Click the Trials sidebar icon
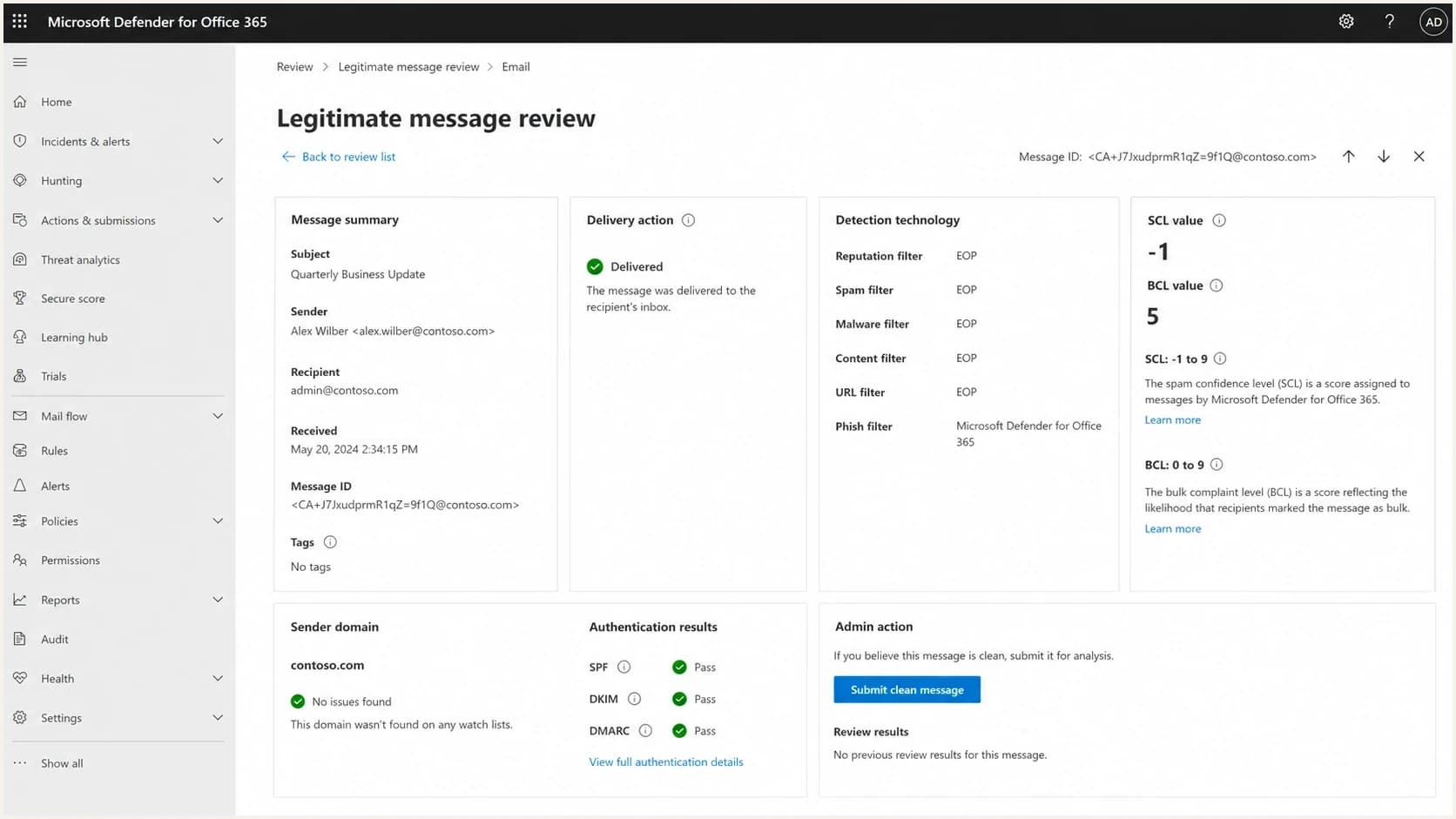Viewport: 1456px width, 819px height. [x=20, y=376]
